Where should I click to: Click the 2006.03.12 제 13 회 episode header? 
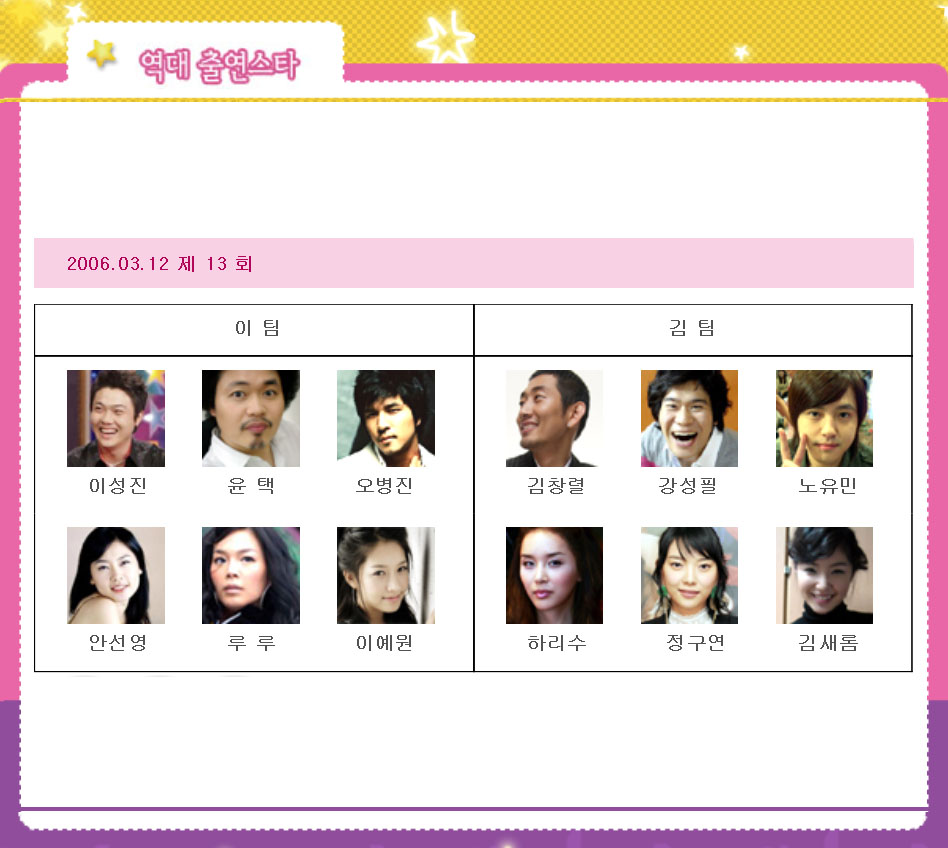pos(160,264)
